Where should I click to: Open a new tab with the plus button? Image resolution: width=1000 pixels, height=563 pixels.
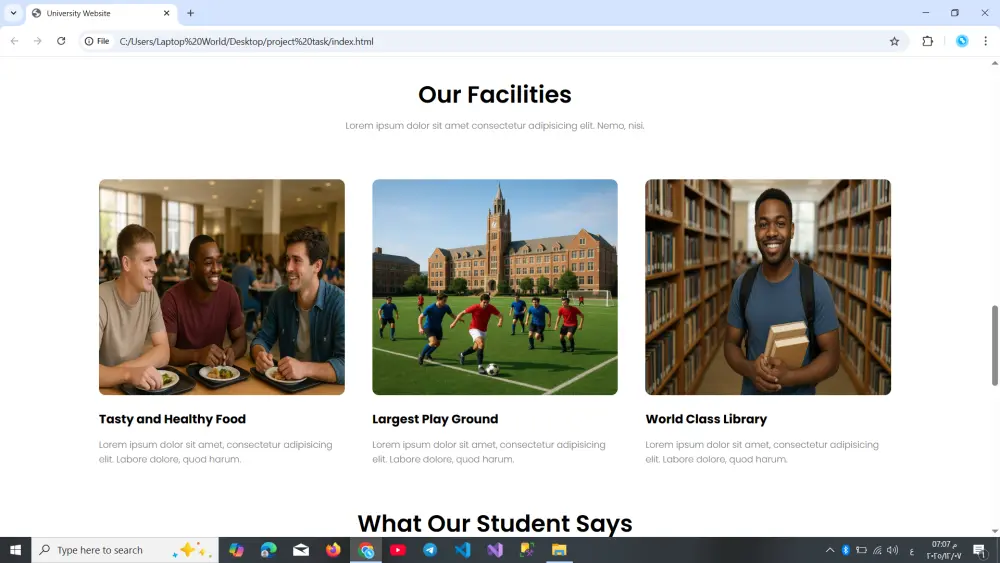coord(190,13)
